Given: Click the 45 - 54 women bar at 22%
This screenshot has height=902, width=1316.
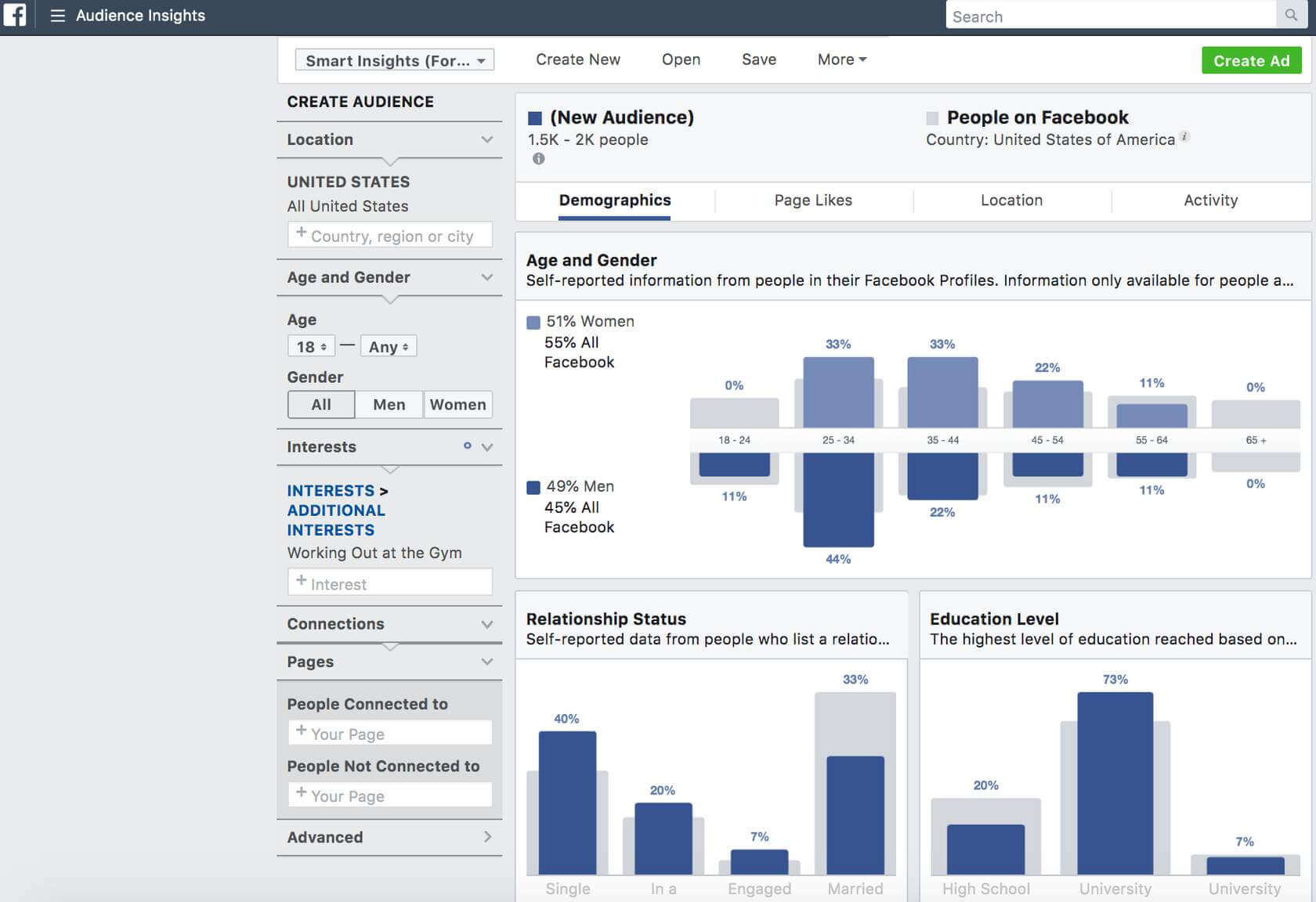Looking at the screenshot, I should pyautogui.click(x=1047, y=404).
